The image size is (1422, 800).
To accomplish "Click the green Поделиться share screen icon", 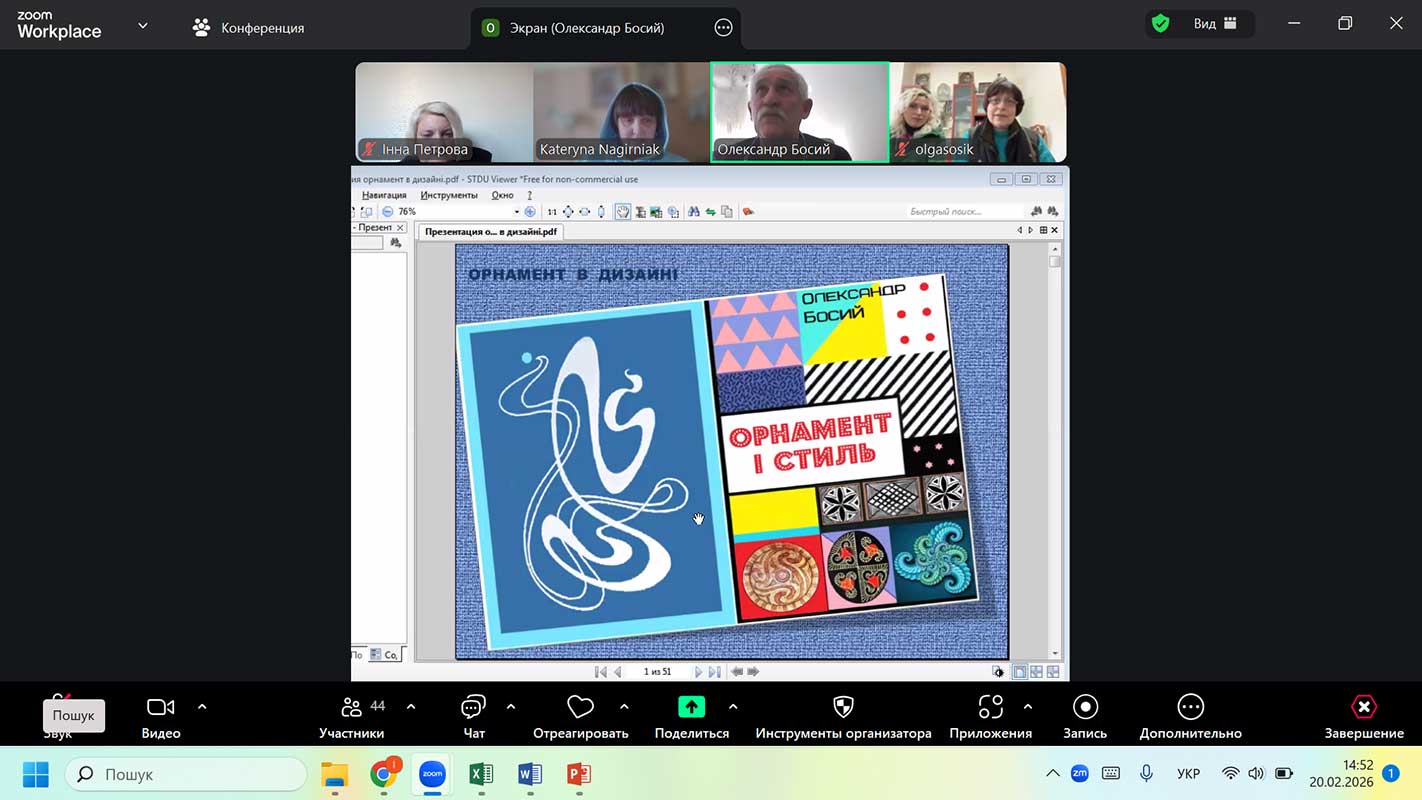I will pyautogui.click(x=691, y=707).
